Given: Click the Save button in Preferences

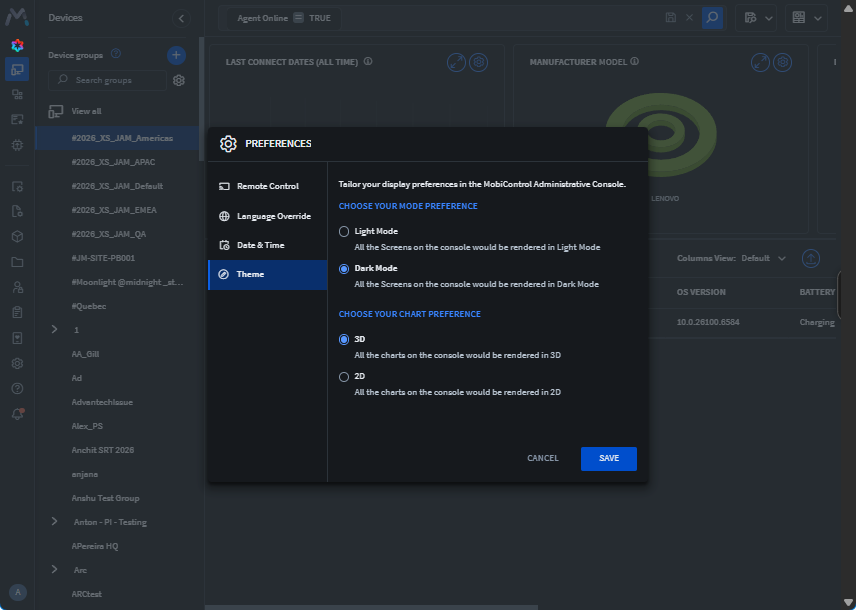Looking at the screenshot, I should click(x=608, y=458).
